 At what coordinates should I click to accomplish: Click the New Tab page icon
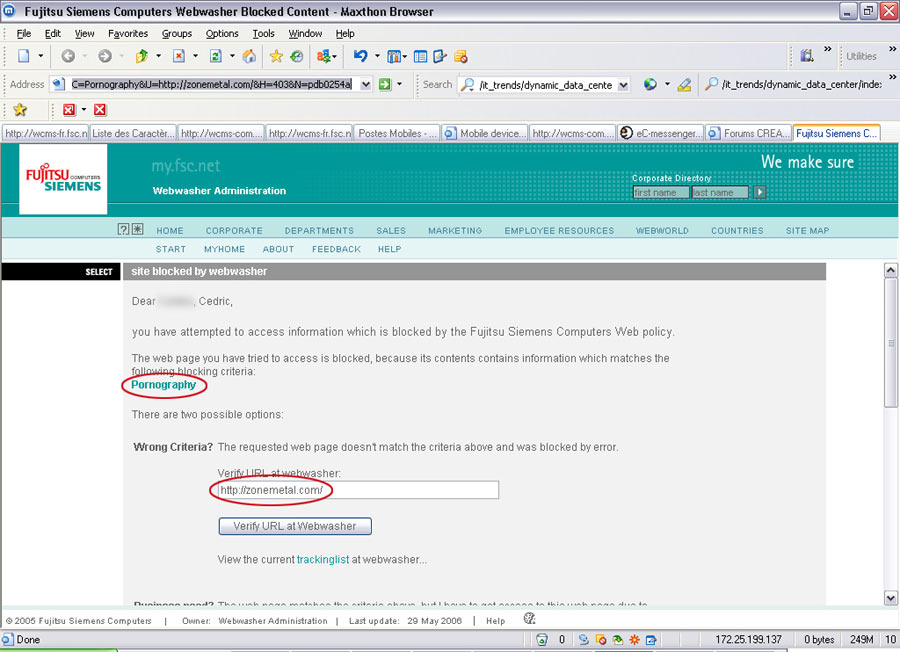tap(24, 56)
